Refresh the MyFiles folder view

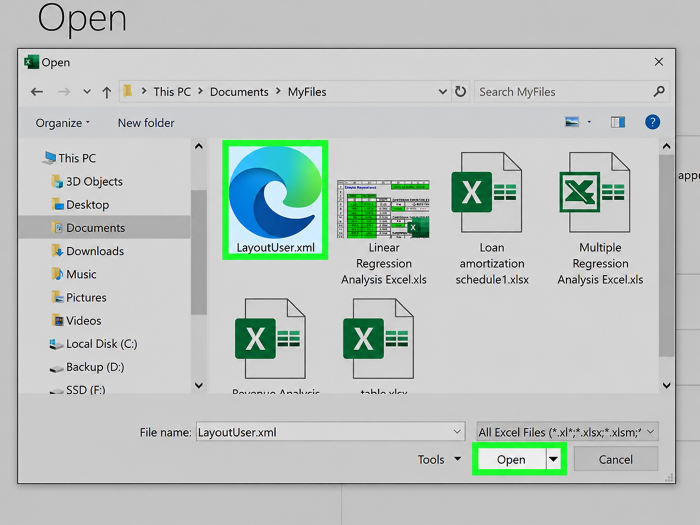[460, 92]
